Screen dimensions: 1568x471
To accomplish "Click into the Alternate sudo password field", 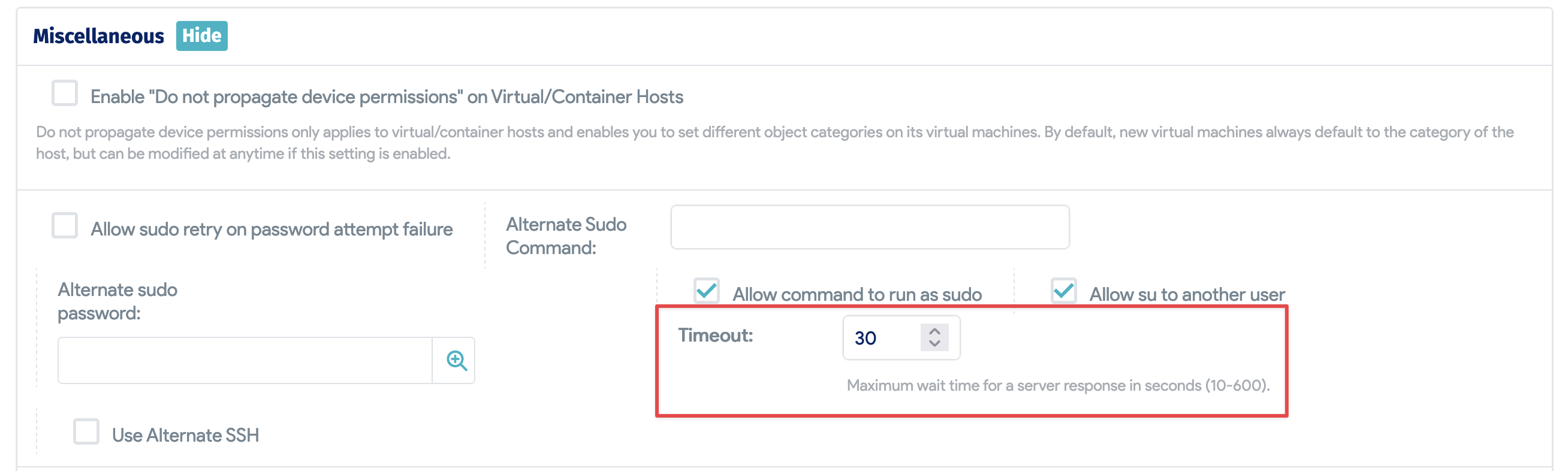I will click(245, 361).
